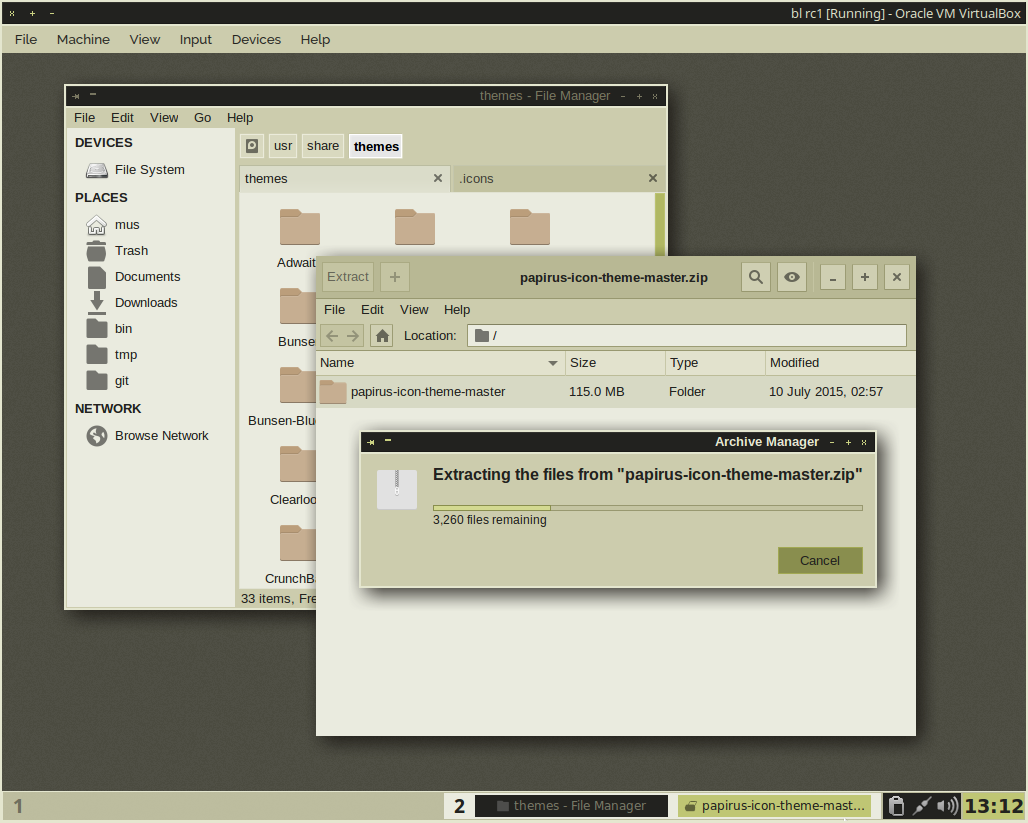Select the themes tab in File Manager
The height and width of the screenshot is (823, 1028).
click(344, 178)
